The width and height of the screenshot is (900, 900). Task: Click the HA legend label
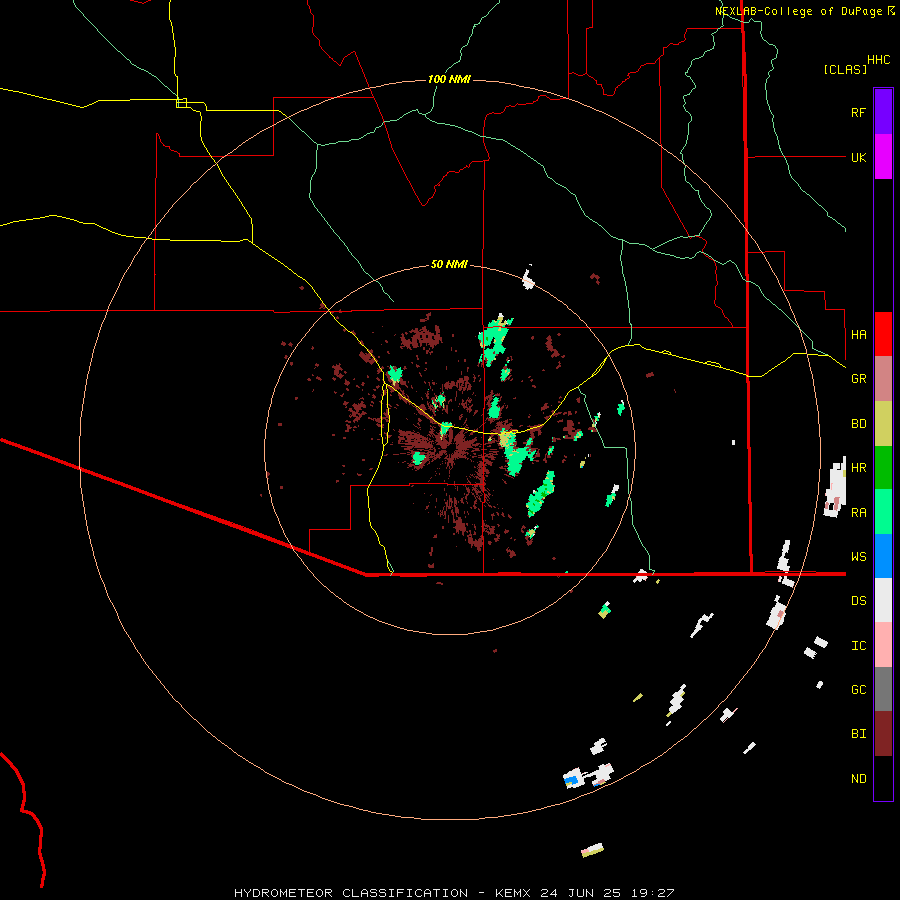[x=858, y=335]
